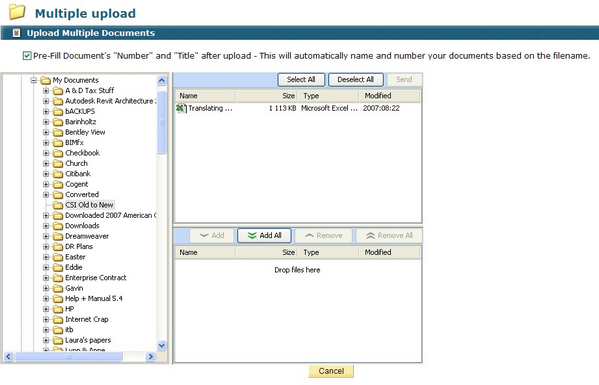
Task: Click the My Documents folder icon
Action: point(45,80)
